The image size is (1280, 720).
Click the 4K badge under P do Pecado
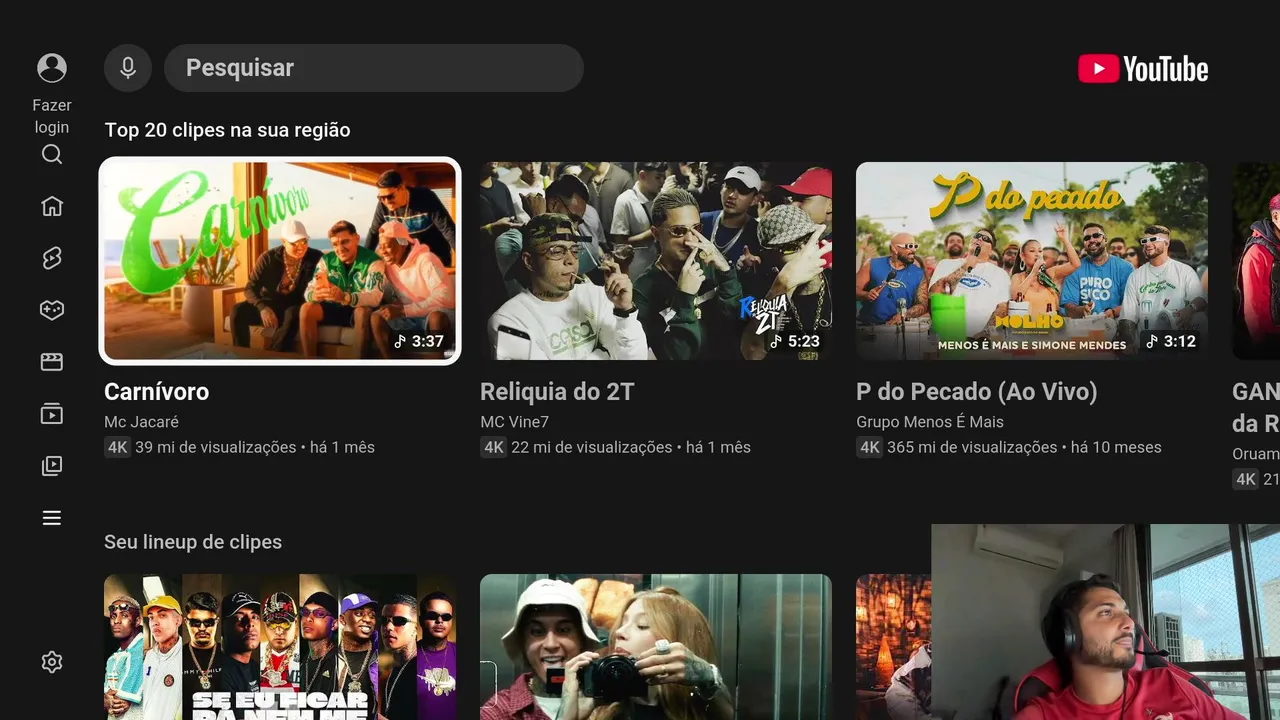(869, 447)
